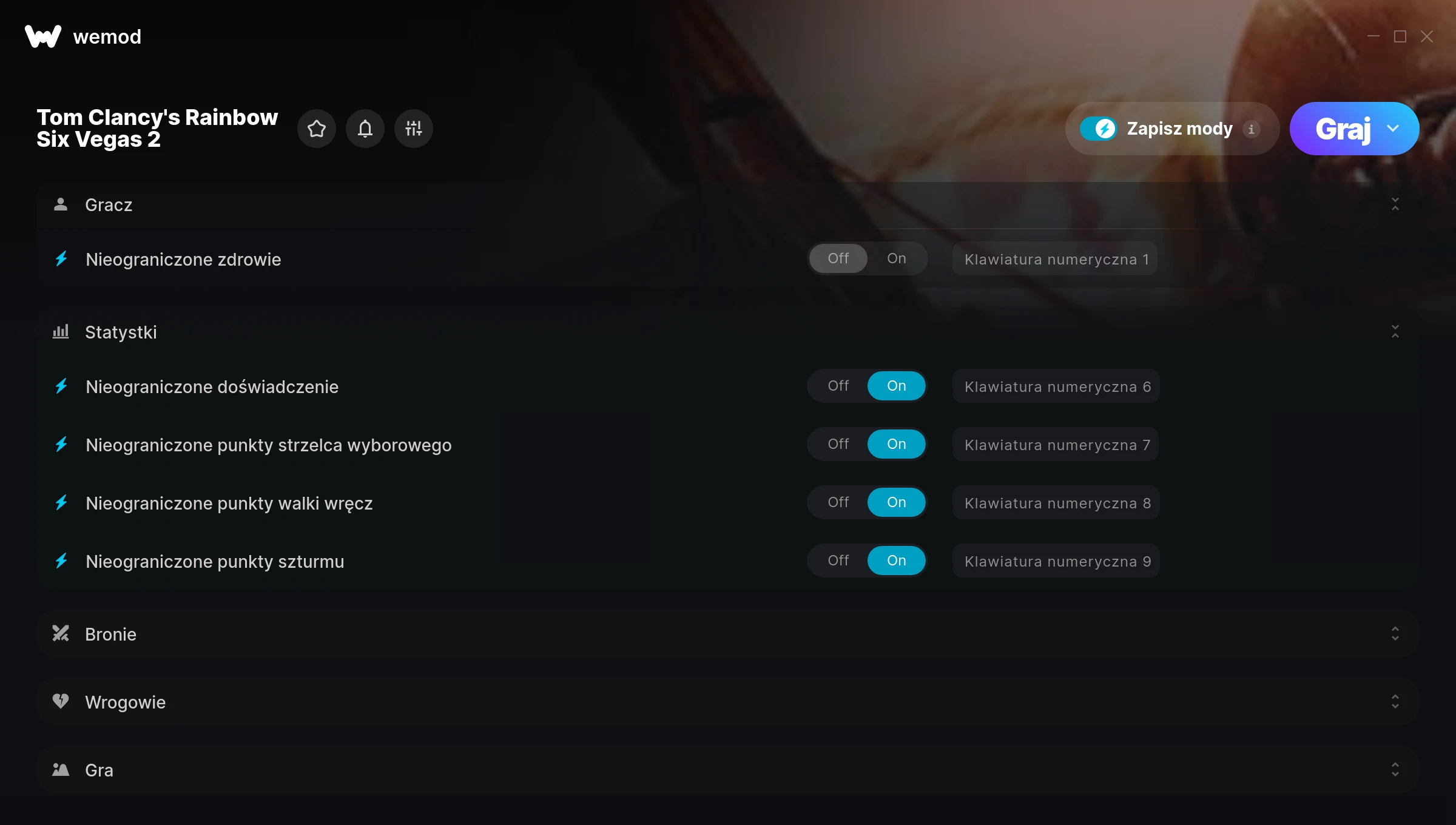Screen dimensions: 1456x825
Task: Add game to favorites with star icon
Action: (x=316, y=129)
